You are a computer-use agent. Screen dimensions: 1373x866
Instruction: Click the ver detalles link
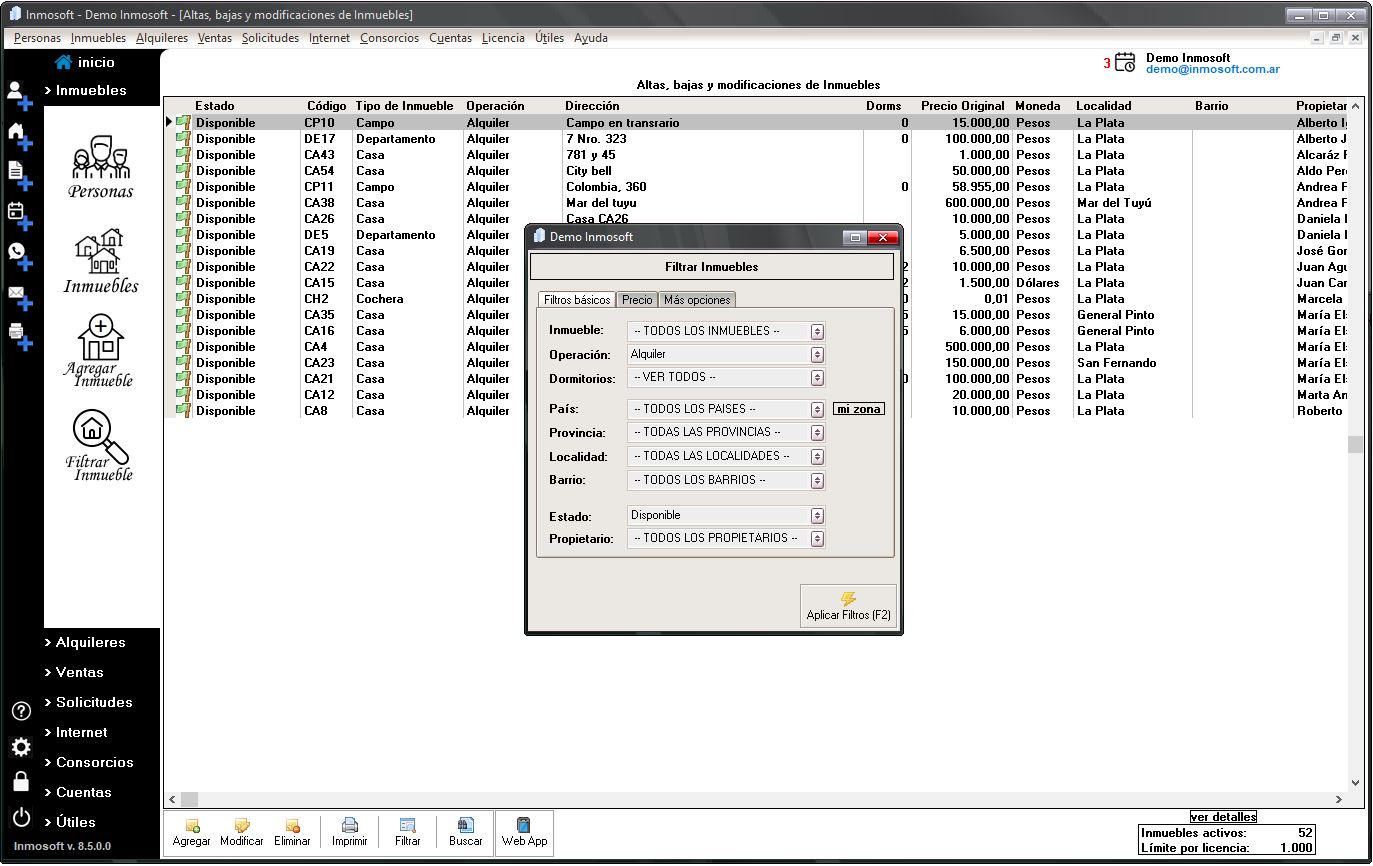[x=1223, y=817]
